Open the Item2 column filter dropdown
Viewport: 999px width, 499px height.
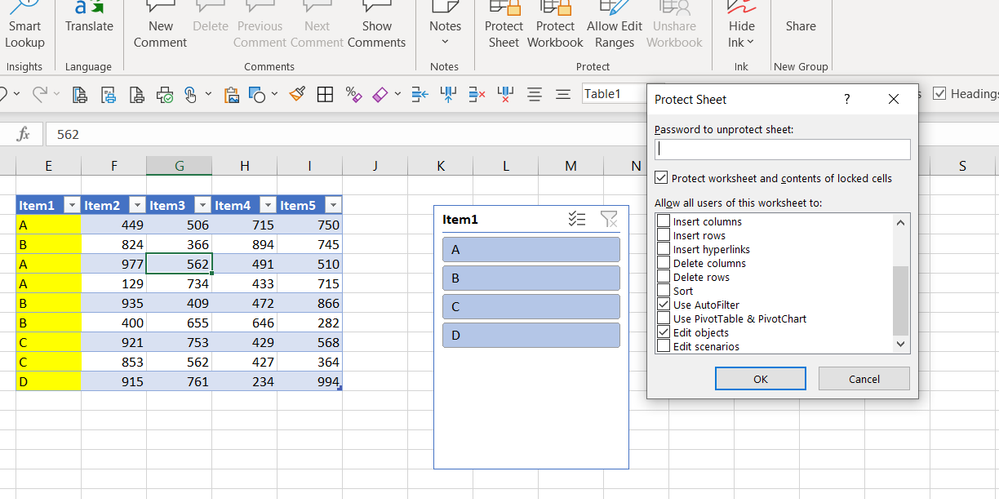(x=137, y=205)
